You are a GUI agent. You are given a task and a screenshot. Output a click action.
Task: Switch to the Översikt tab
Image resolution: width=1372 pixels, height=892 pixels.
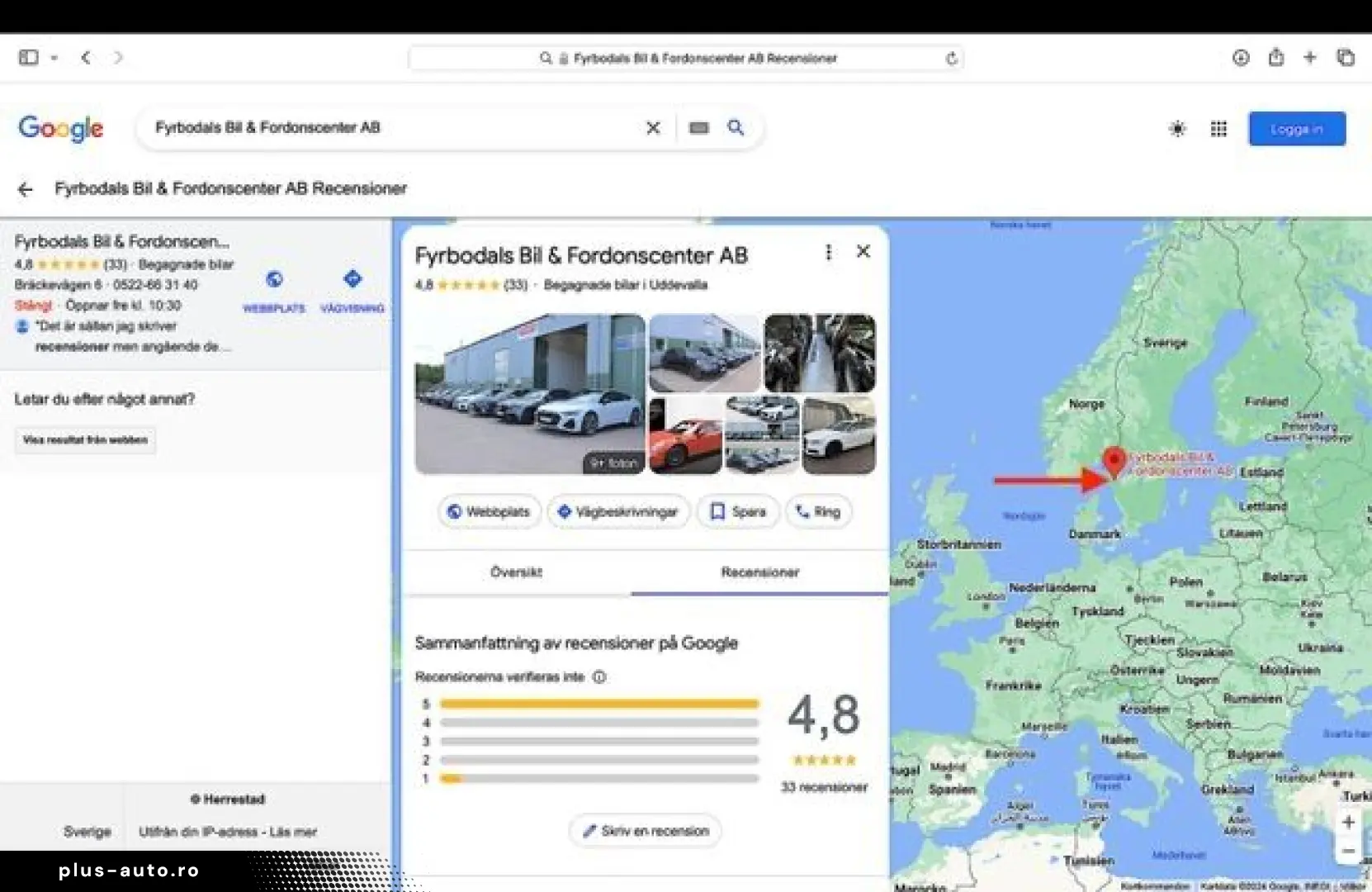[516, 572]
